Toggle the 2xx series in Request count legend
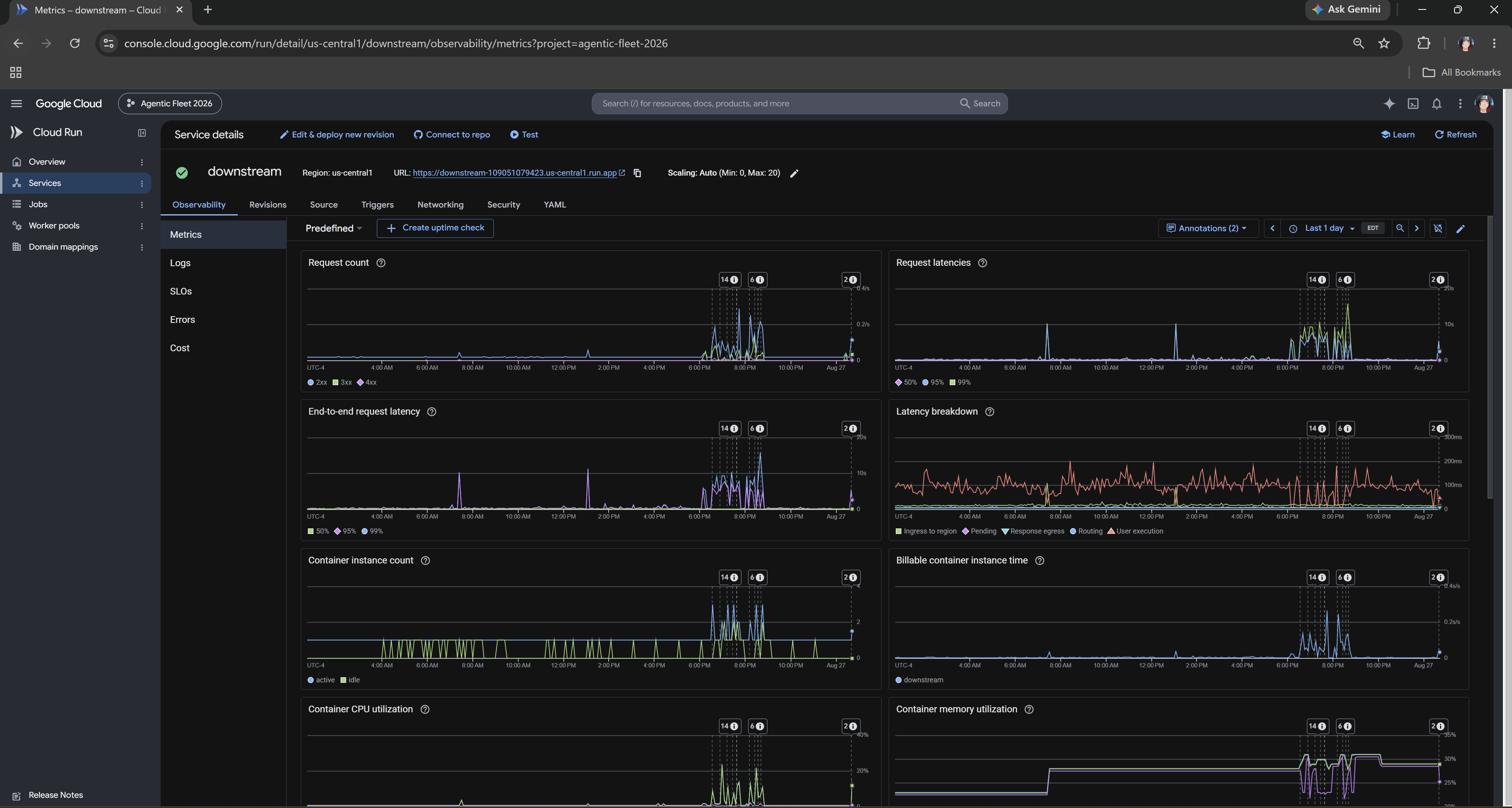 [317, 383]
